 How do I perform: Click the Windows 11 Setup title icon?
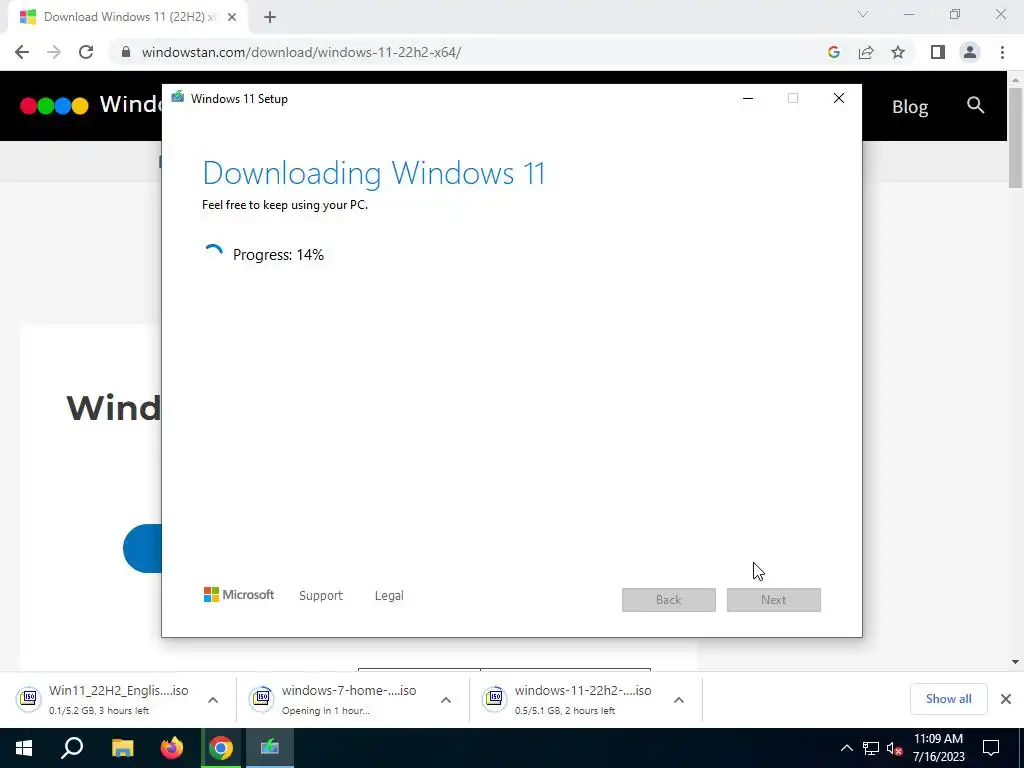[x=178, y=98]
